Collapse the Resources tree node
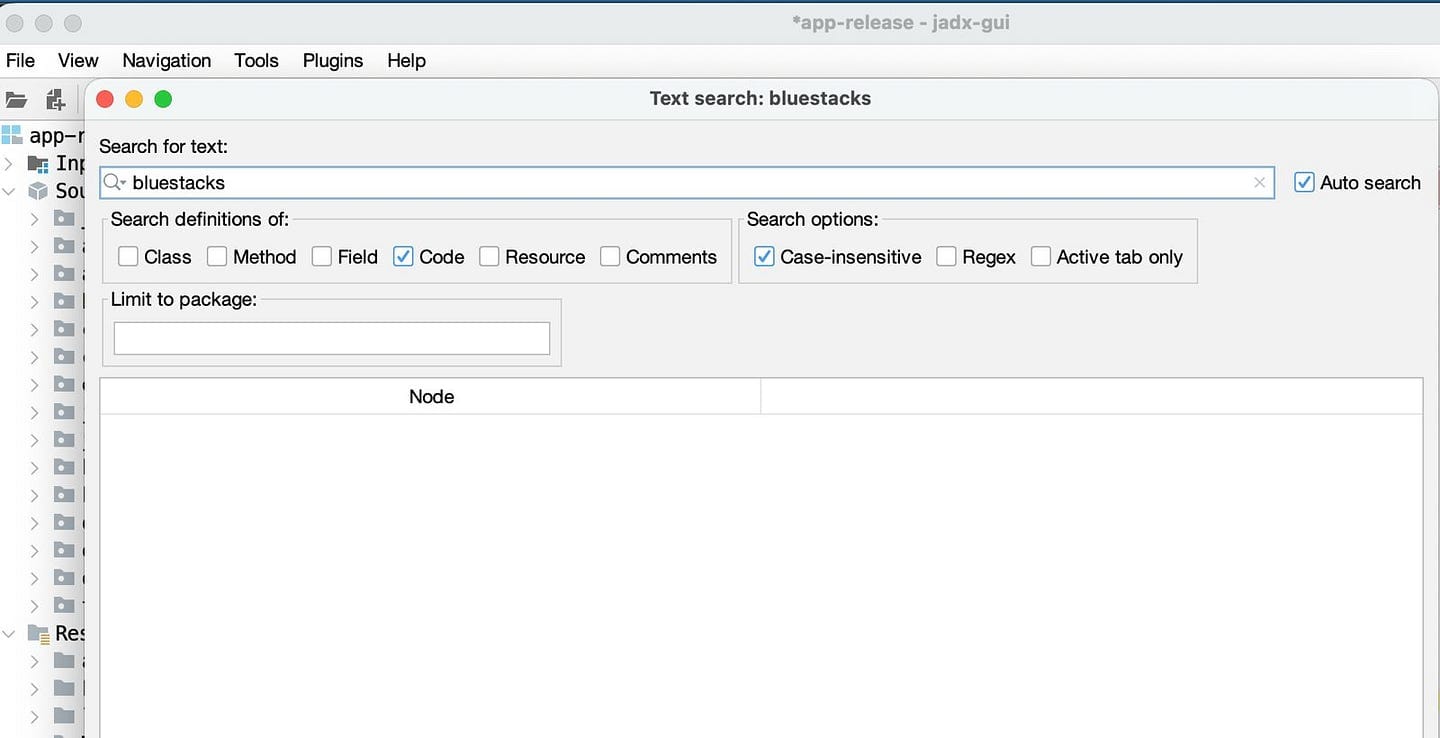Image resolution: width=1440 pixels, height=738 pixels. tap(9, 633)
